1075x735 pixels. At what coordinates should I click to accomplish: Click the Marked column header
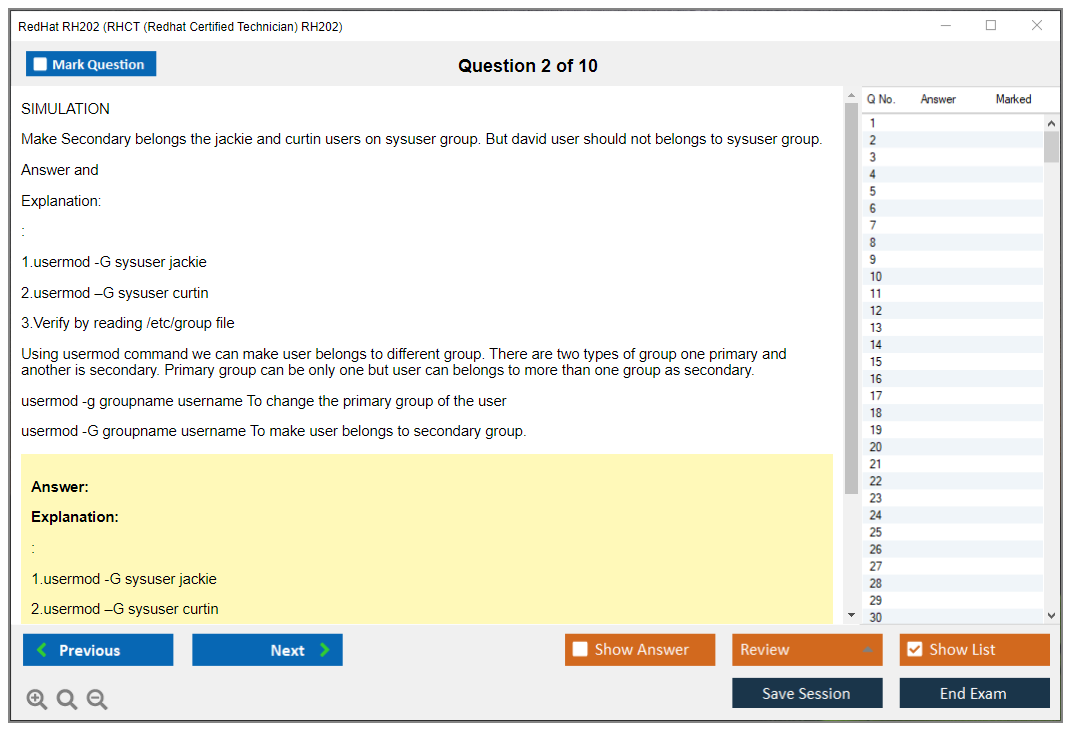click(x=1013, y=99)
